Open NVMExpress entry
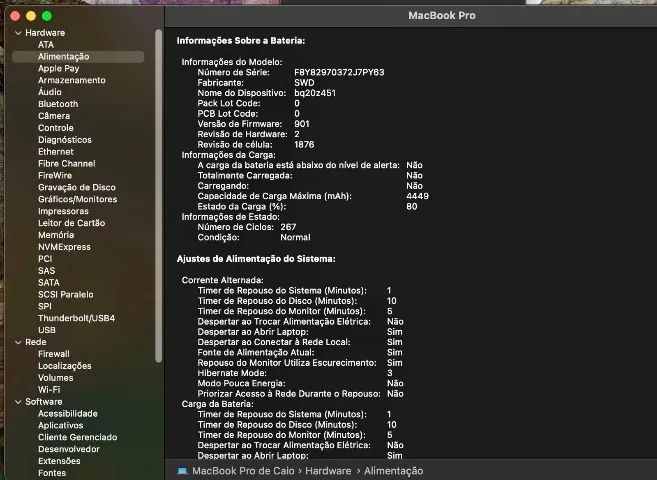 click(64, 247)
